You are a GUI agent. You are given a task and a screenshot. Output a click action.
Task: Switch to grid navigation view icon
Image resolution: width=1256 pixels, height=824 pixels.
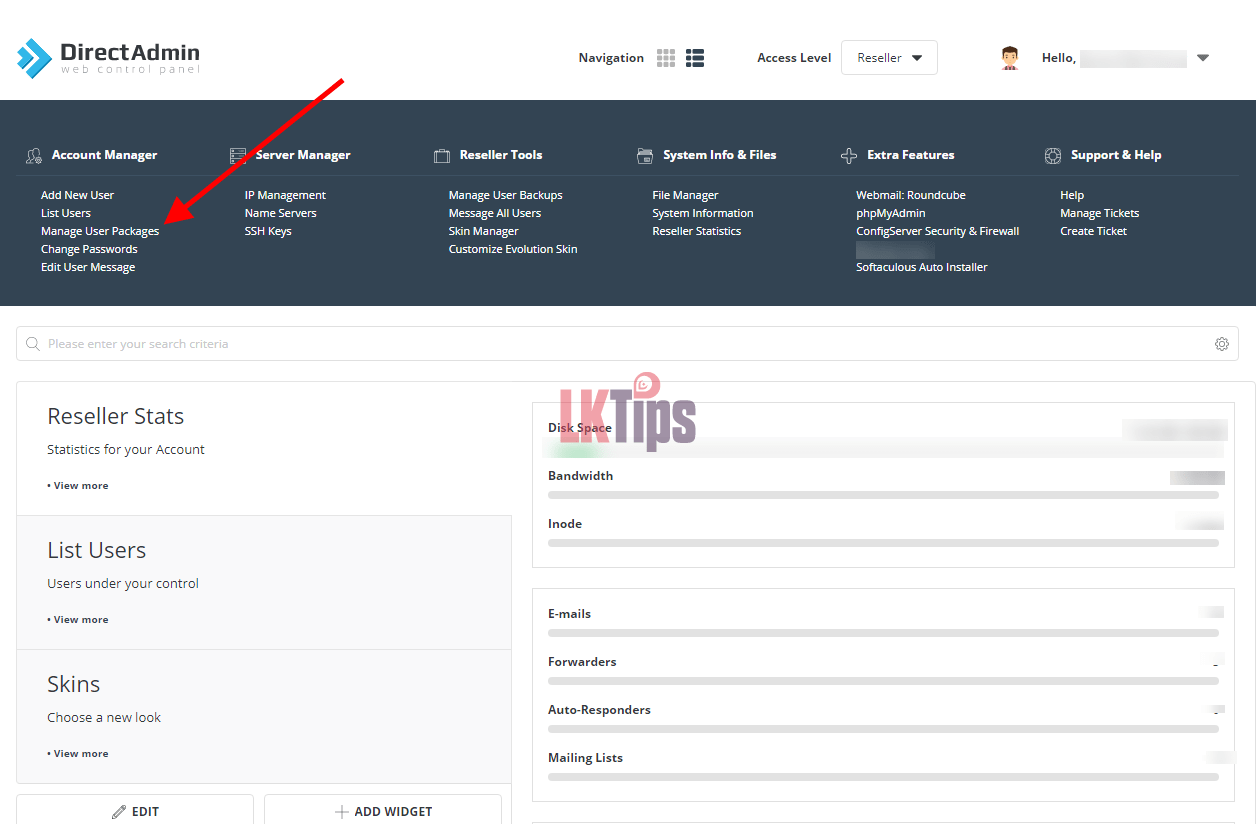[x=666, y=58]
